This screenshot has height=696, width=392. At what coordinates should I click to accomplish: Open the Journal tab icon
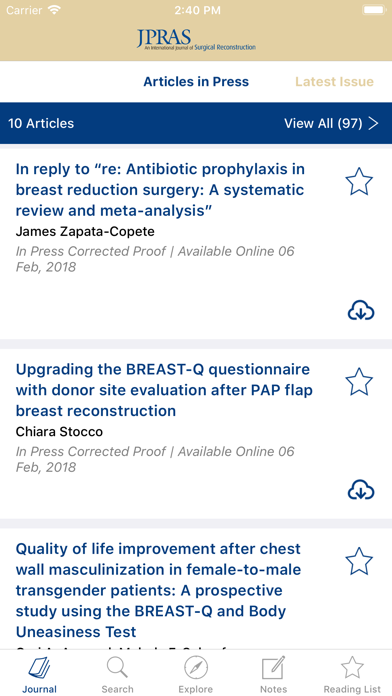pyautogui.click(x=39, y=668)
